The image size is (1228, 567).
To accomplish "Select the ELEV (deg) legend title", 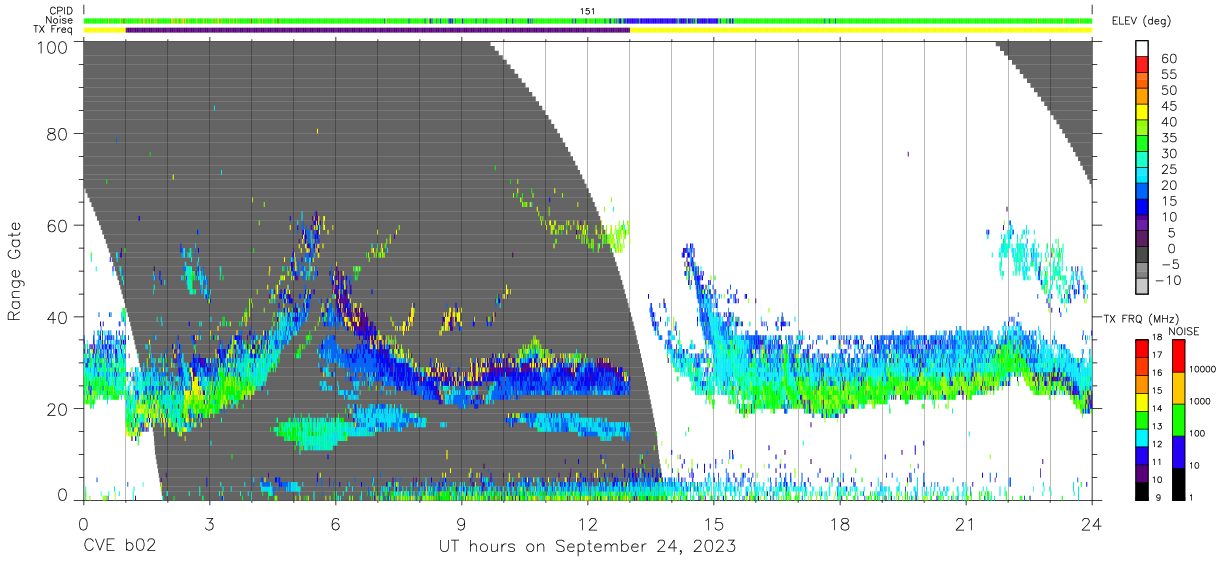I will (x=1140, y=21).
